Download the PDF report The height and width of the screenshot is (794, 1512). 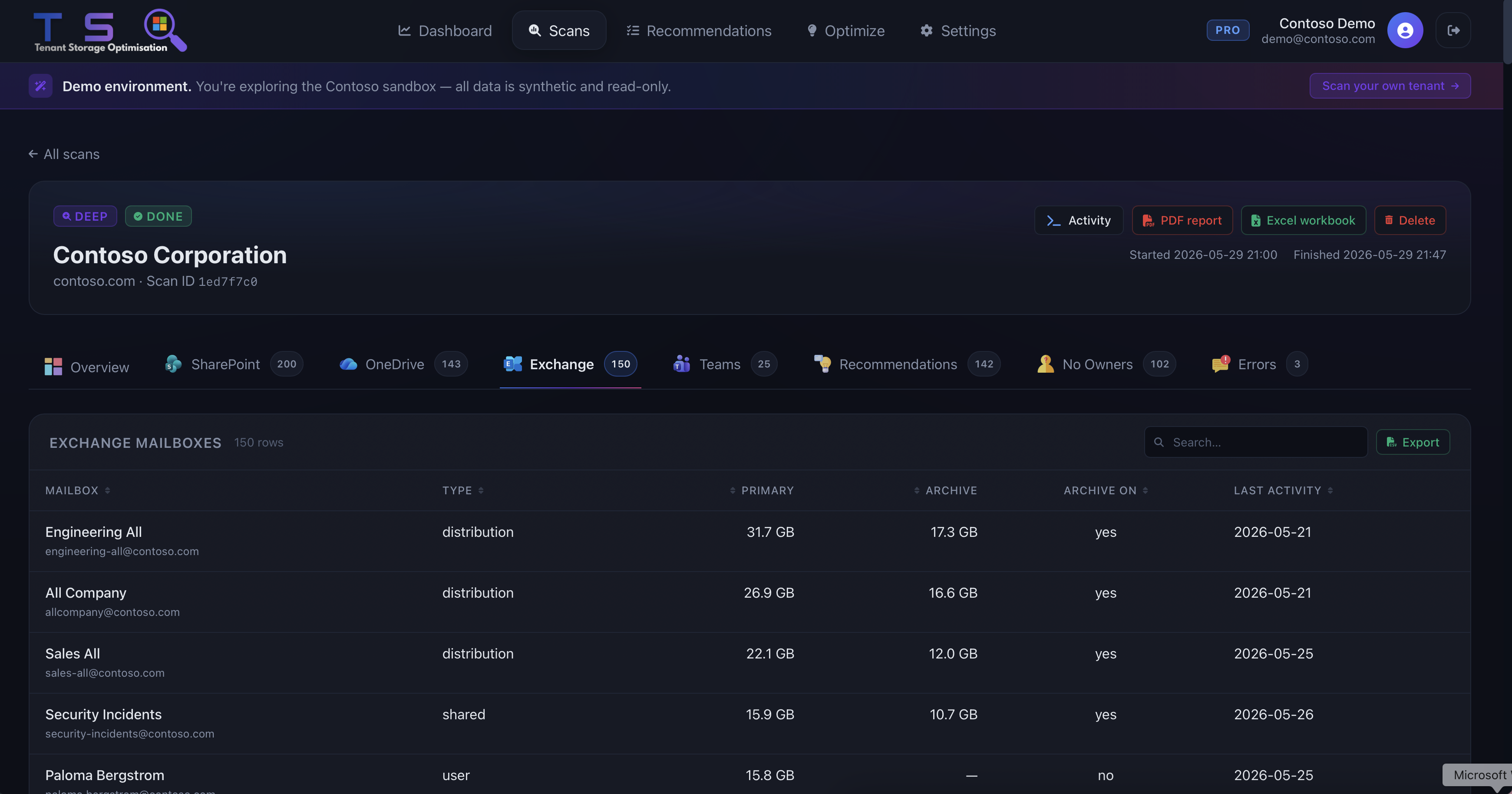tap(1182, 220)
